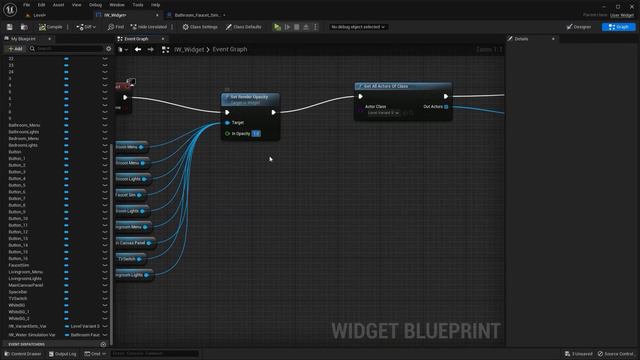
Task: Open the Tools menu
Action: (x=138, y=5)
